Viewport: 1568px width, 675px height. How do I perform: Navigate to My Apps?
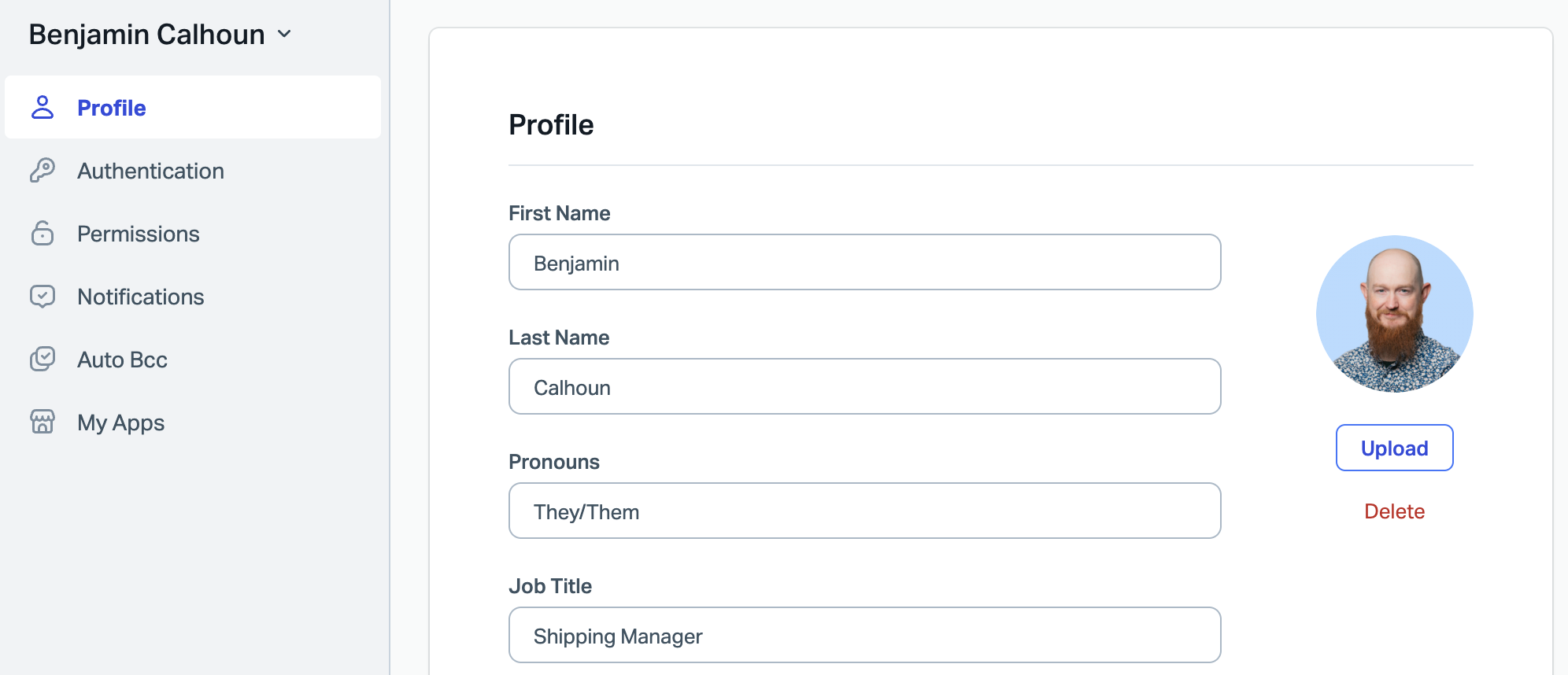tap(121, 422)
